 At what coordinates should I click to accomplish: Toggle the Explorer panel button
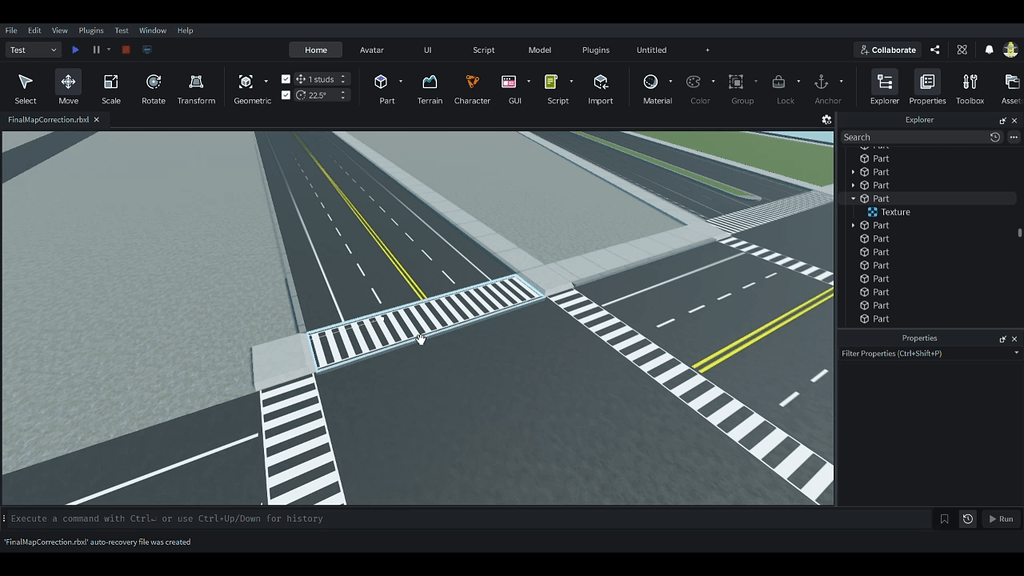coord(885,88)
